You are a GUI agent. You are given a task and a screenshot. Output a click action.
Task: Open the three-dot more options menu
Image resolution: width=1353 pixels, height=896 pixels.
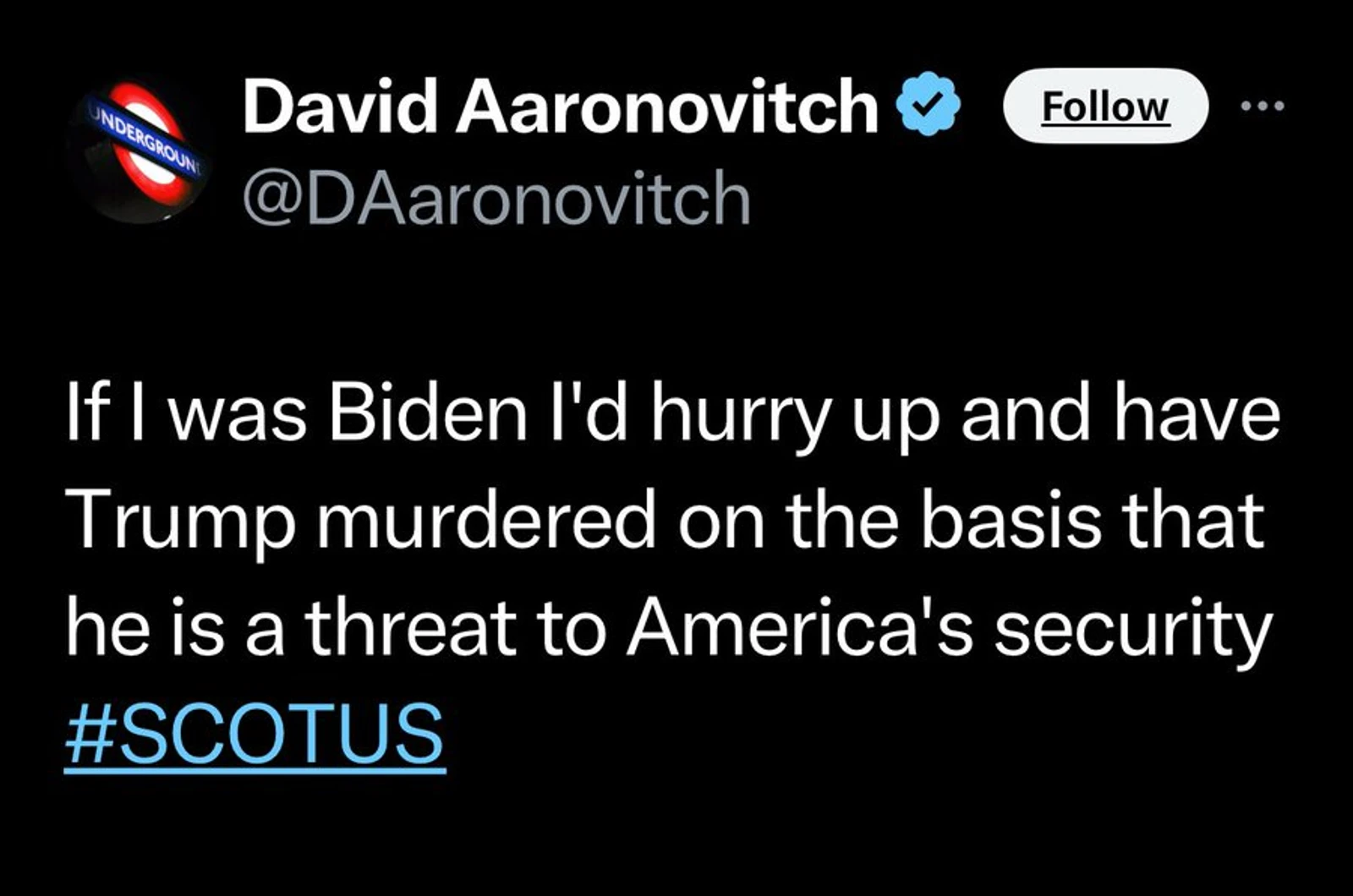pyautogui.click(x=1263, y=106)
